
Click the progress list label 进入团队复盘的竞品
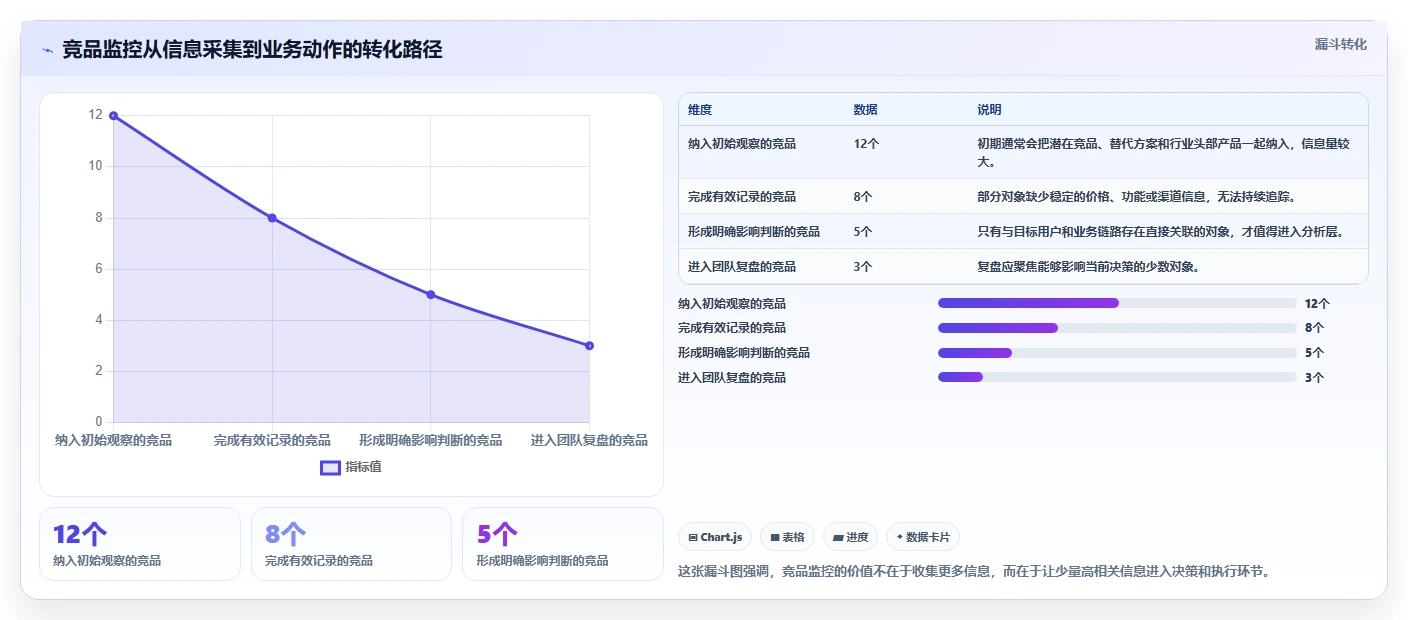pos(732,378)
